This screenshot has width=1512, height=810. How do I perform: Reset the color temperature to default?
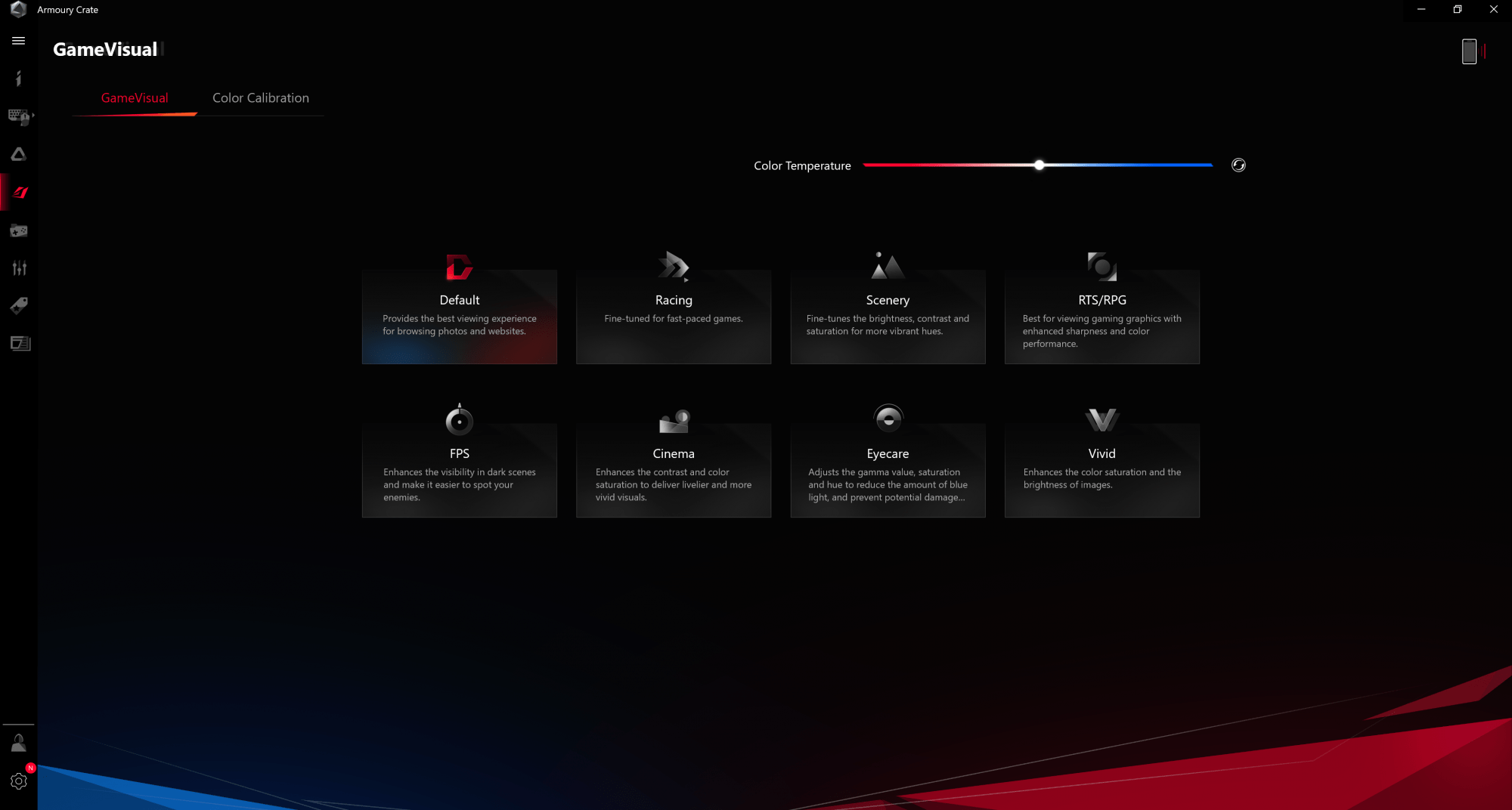(x=1238, y=165)
